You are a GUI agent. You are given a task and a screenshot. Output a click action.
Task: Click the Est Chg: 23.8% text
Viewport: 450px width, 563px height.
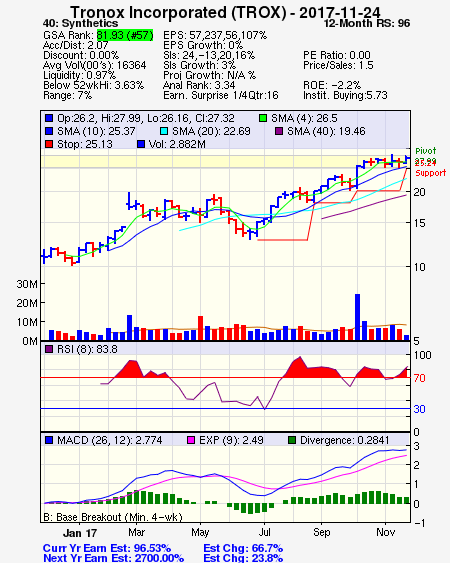tap(243, 558)
